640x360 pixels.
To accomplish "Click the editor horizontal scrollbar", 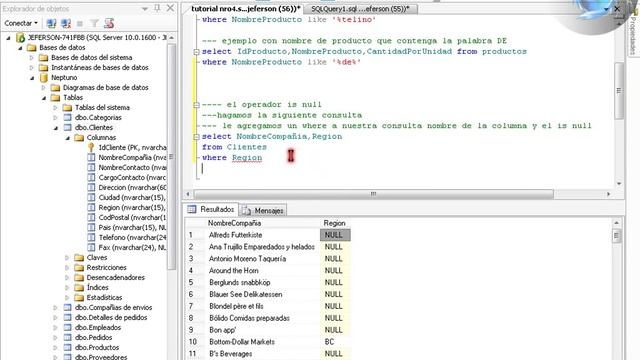I will click(373, 194).
